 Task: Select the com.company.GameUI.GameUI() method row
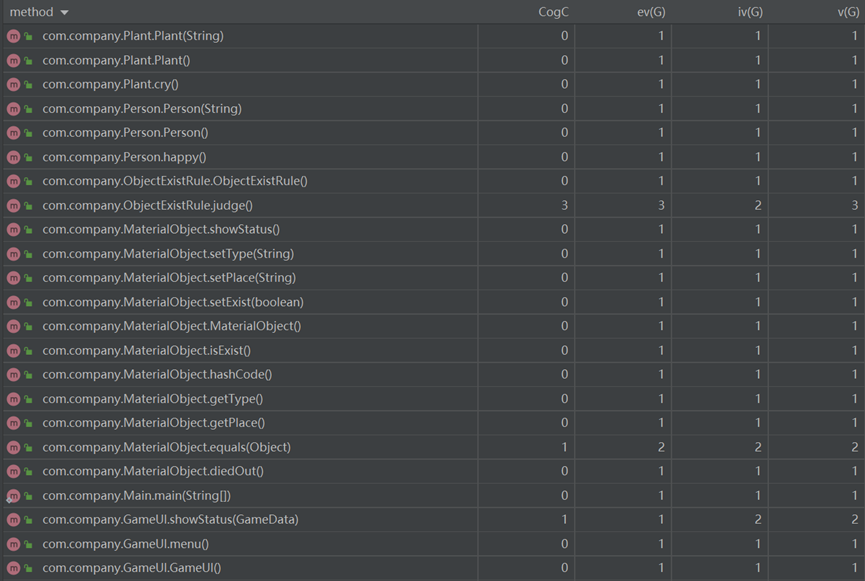pyautogui.click(x=131, y=568)
